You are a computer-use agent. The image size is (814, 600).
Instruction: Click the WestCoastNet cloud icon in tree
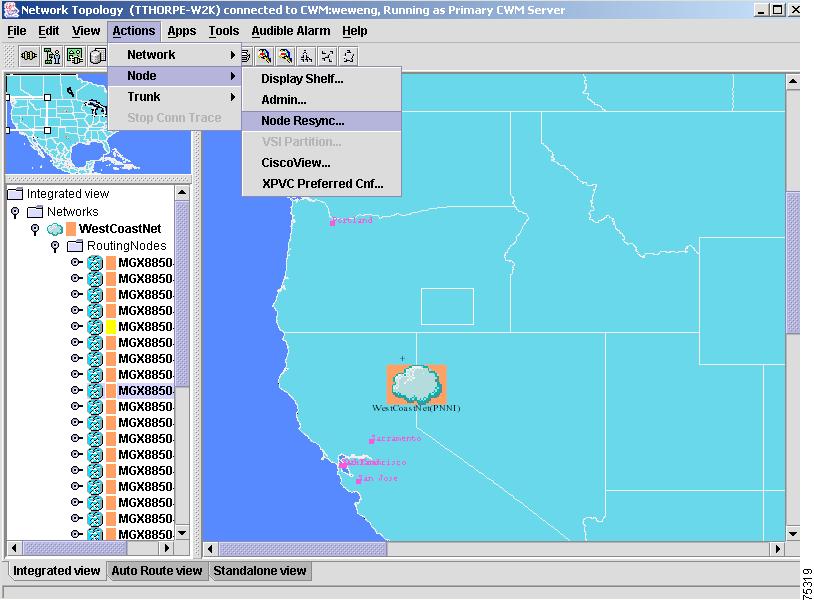(x=55, y=229)
